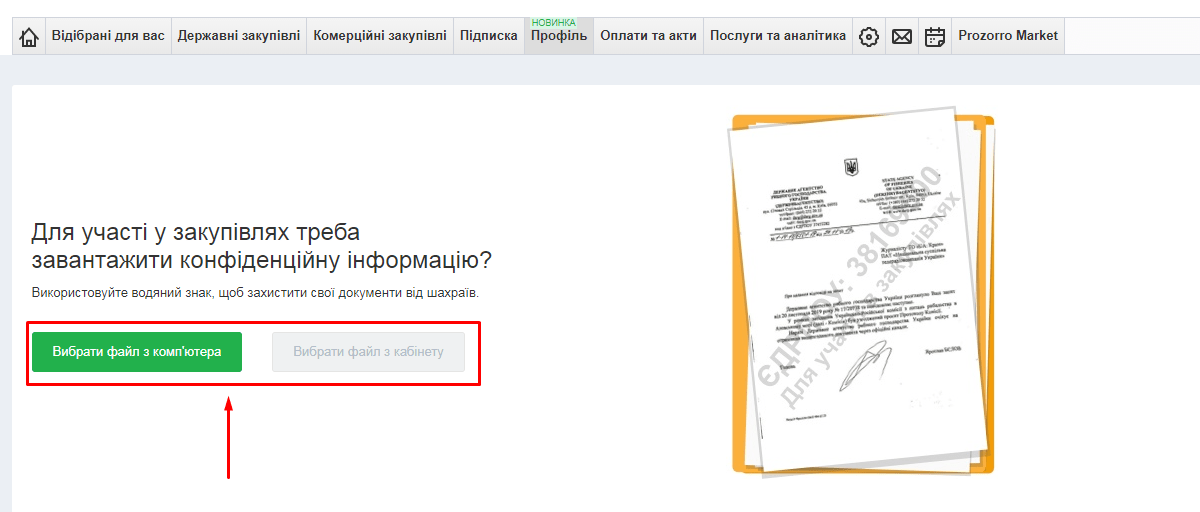Open messages with the envelope icon
The image size is (1200, 512).
click(902, 37)
